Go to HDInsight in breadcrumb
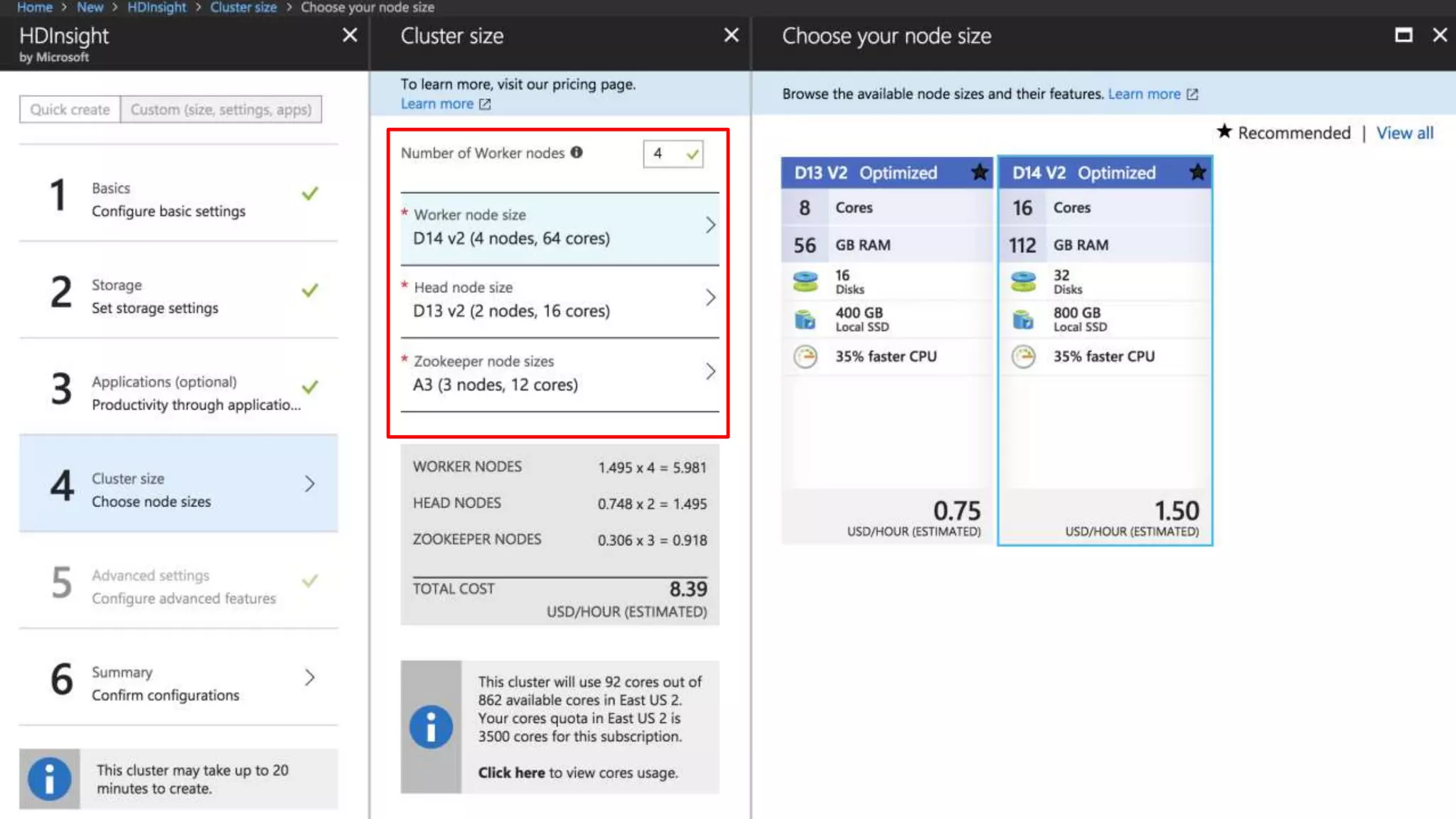Screen dimensions: 1456x819 pos(156,7)
